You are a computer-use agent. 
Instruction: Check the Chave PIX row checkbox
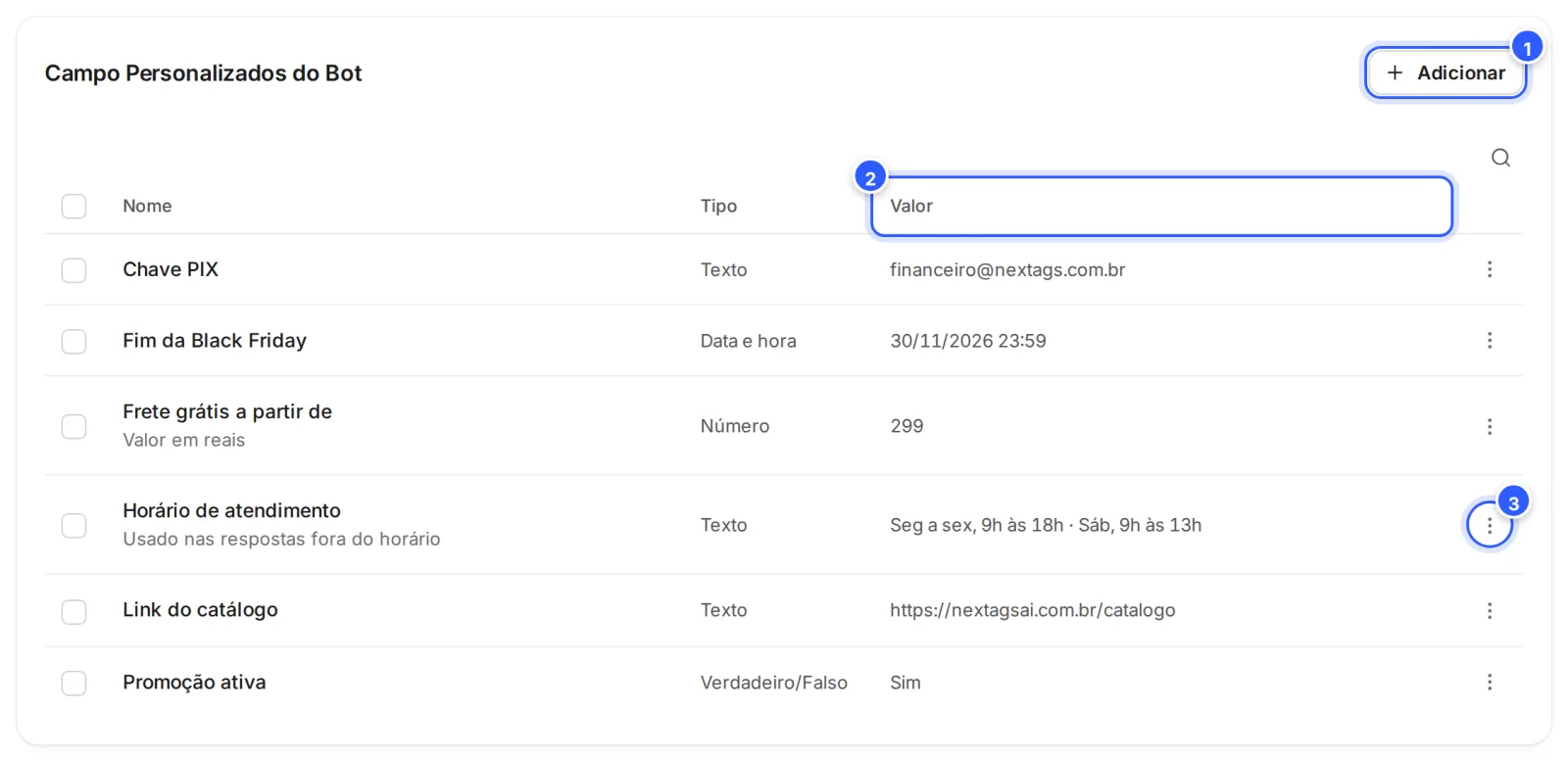click(73, 269)
